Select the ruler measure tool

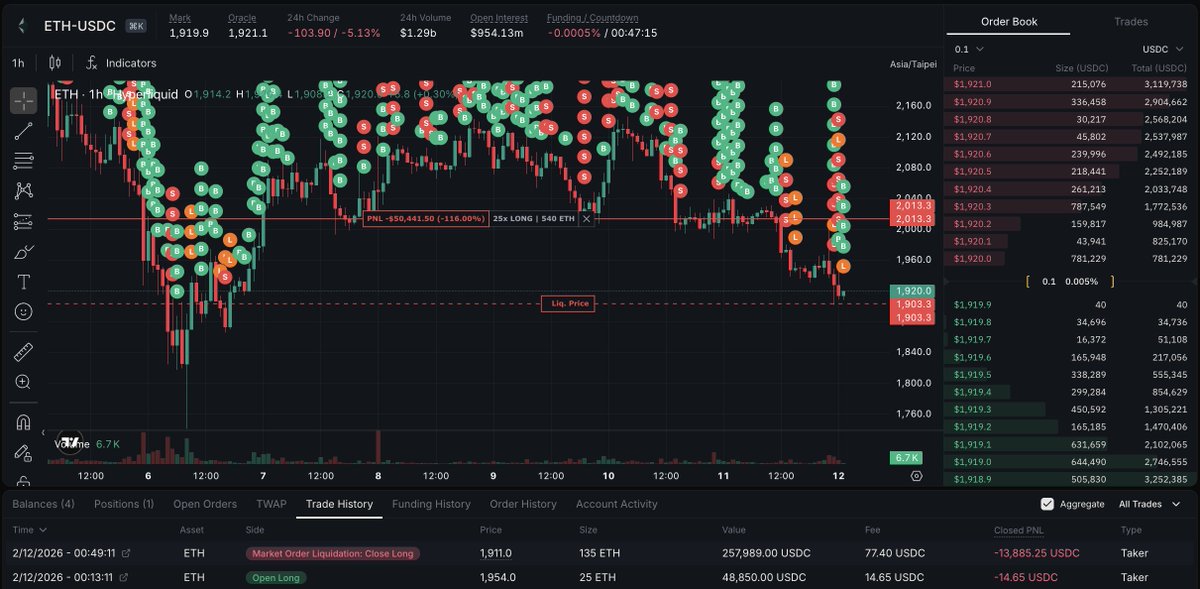pos(24,352)
